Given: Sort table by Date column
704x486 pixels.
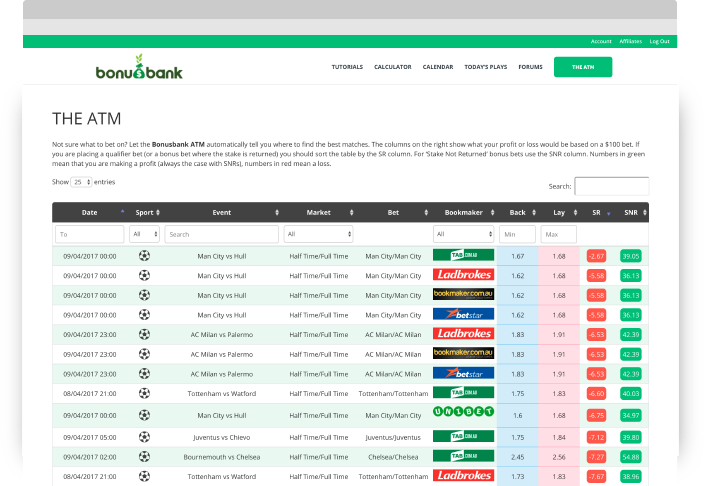Looking at the screenshot, I should pos(89,212).
